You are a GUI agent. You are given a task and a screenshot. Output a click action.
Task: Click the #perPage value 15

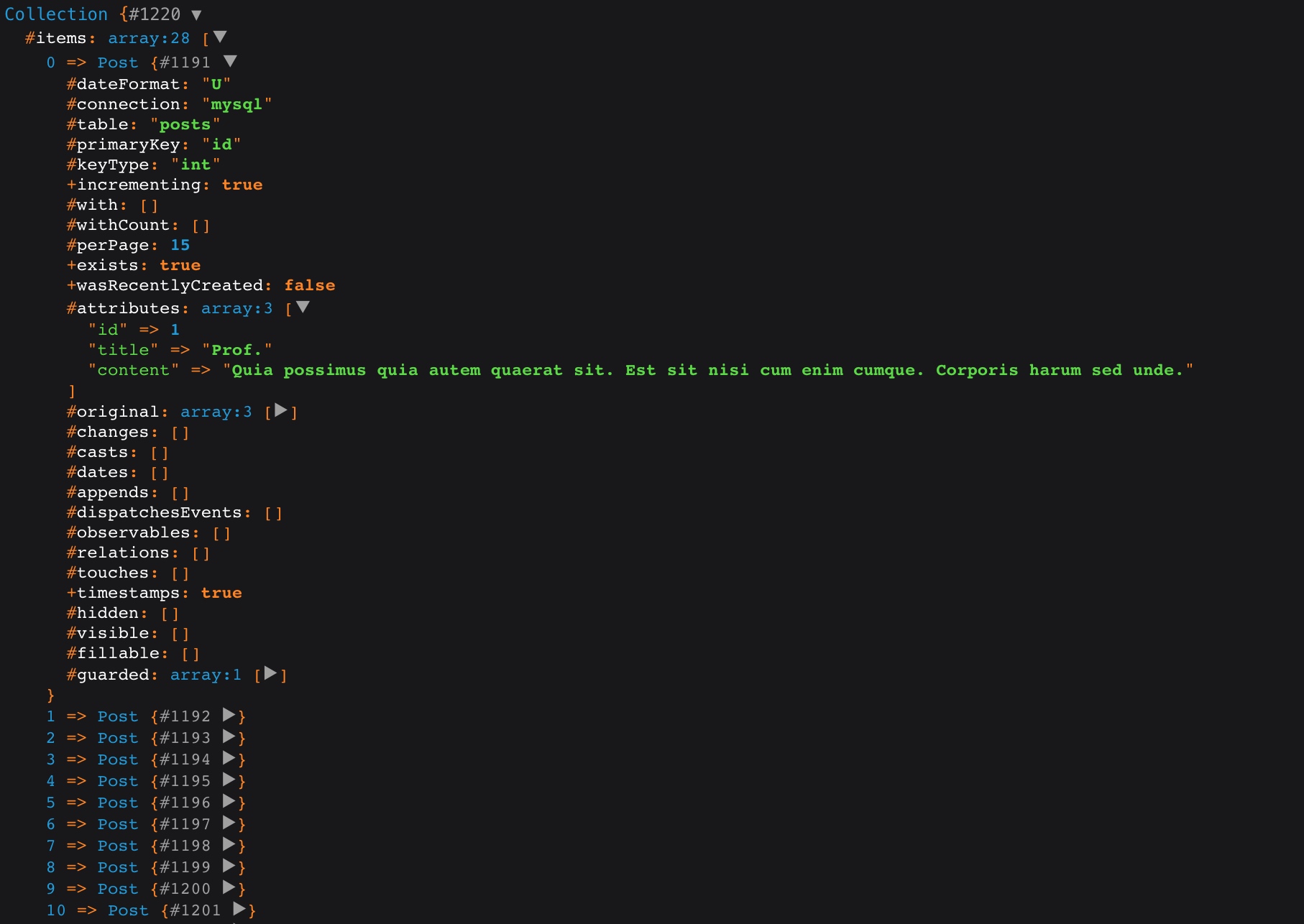(x=180, y=245)
